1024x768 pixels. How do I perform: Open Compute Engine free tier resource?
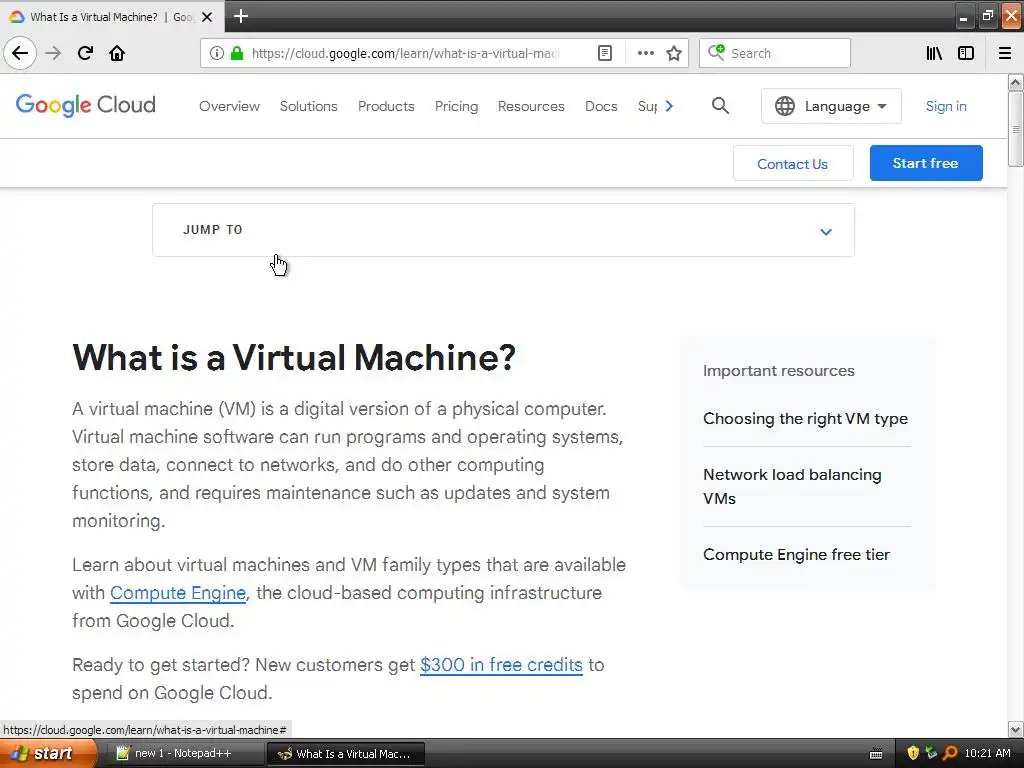point(796,554)
